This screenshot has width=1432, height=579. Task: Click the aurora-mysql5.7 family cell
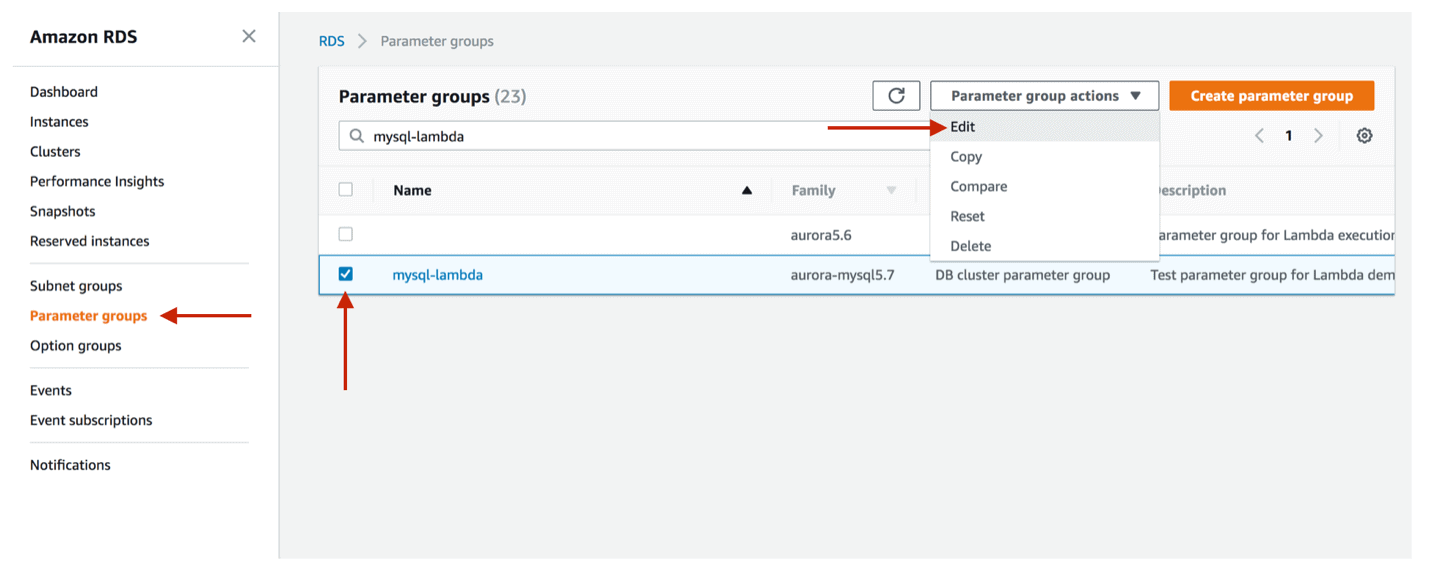pos(844,275)
